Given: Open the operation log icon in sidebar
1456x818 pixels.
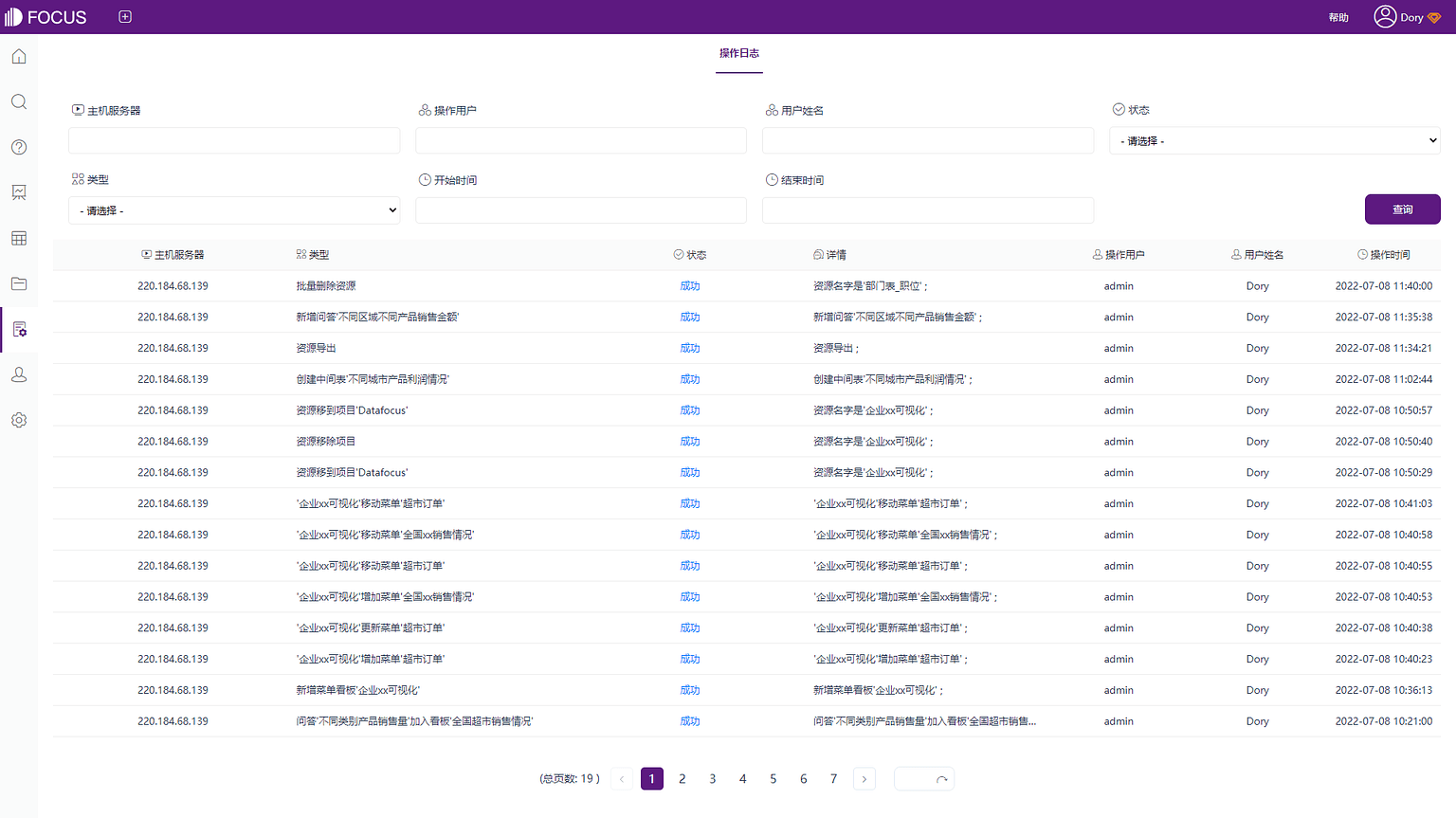Looking at the screenshot, I should tap(19, 329).
